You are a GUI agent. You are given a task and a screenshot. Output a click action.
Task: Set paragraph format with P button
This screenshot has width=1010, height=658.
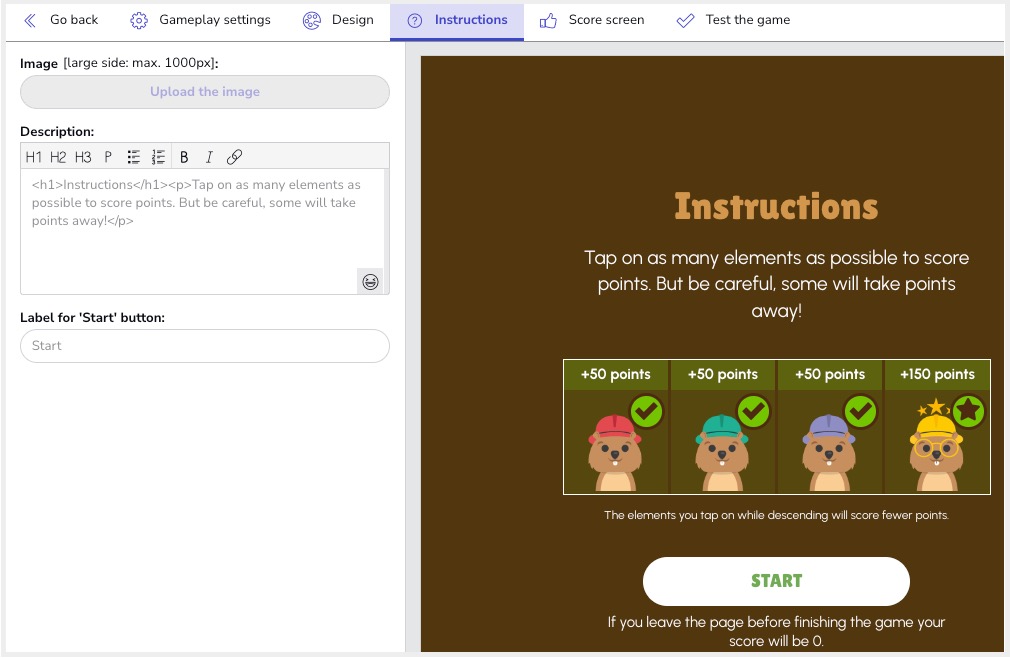[108, 157]
